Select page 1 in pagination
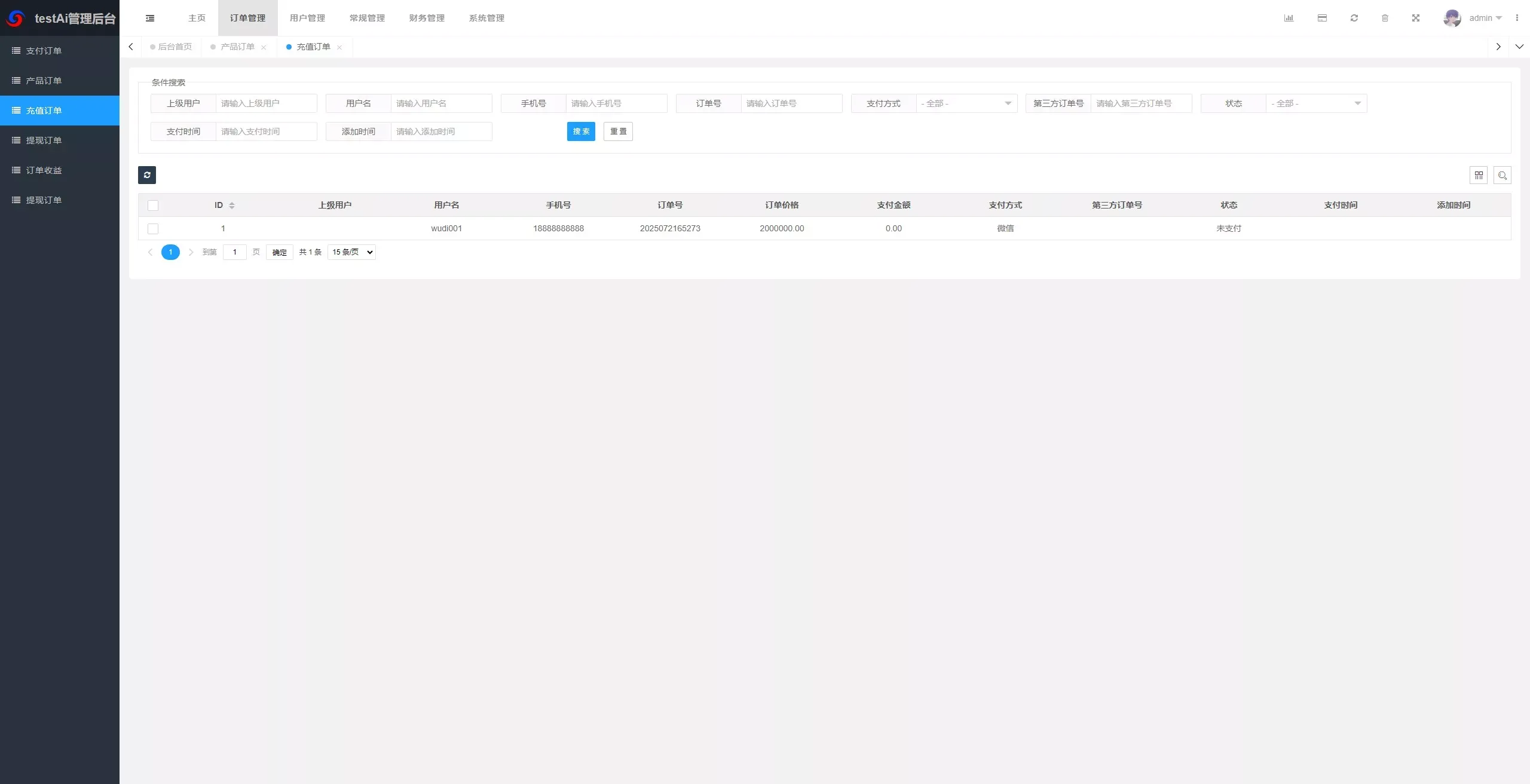Screen dimensions: 1530x784 pos(170,252)
